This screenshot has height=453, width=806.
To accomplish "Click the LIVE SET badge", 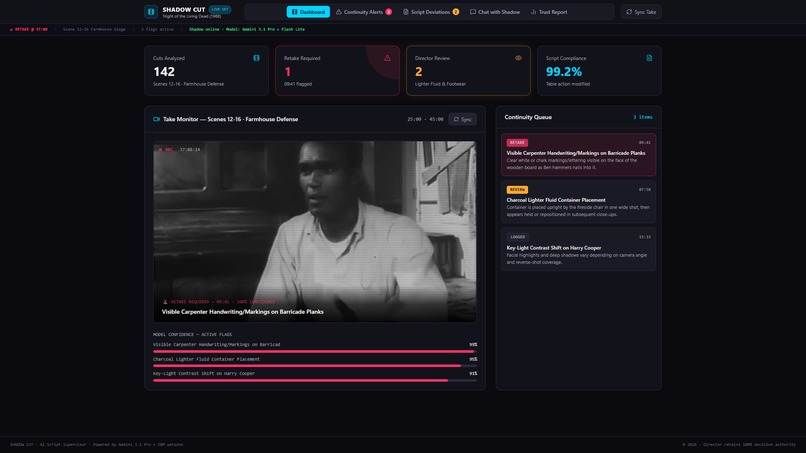I will click(220, 9).
